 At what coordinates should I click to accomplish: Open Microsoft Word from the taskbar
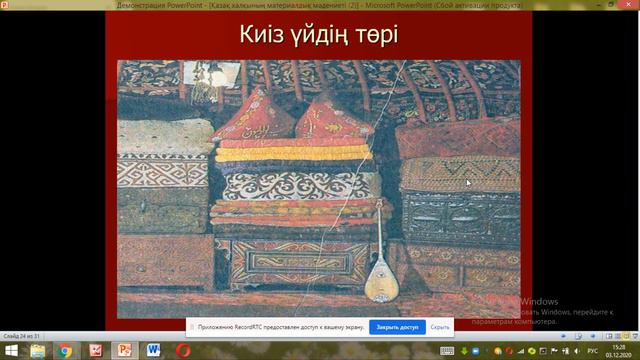click(153, 351)
